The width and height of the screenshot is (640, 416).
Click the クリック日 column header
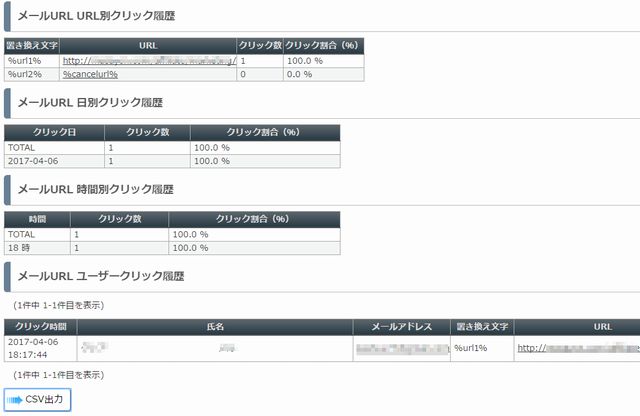pos(54,133)
